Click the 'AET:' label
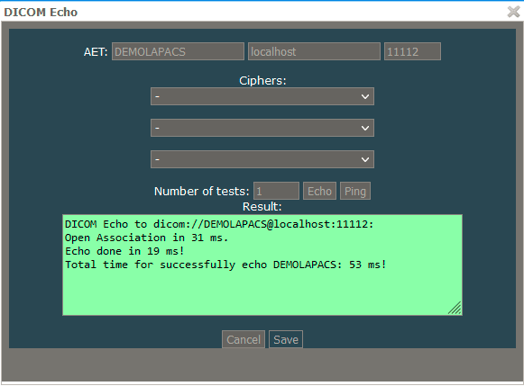524x386 pixels. click(x=96, y=52)
